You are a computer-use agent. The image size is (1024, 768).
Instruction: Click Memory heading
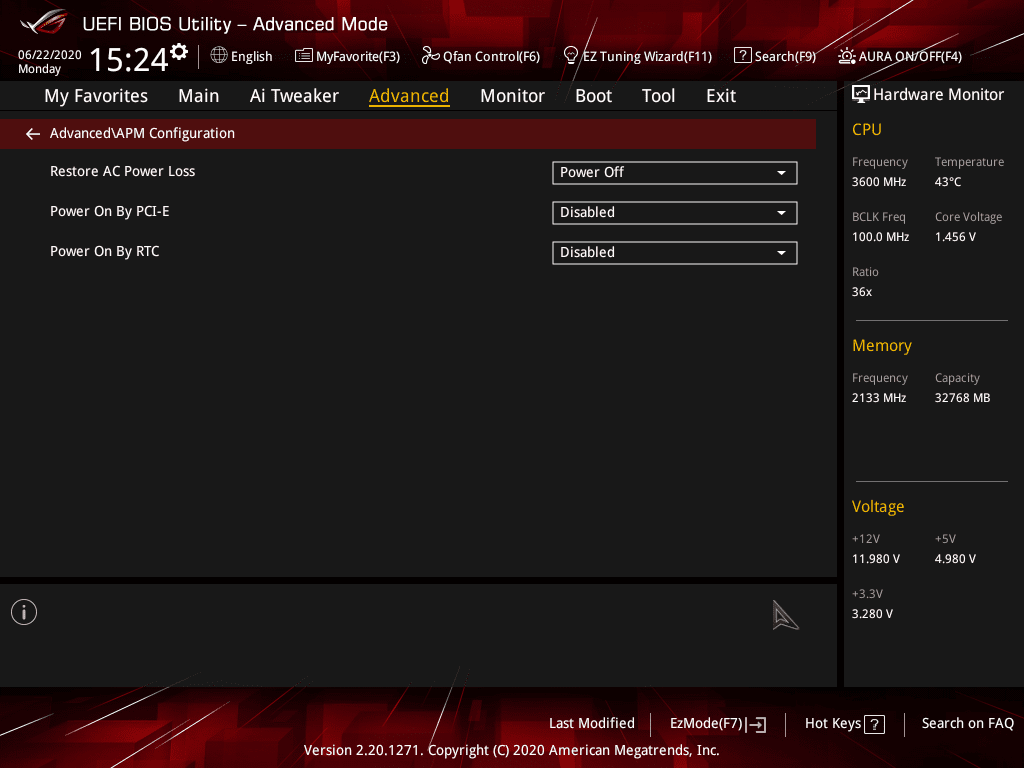click(882, 345)
